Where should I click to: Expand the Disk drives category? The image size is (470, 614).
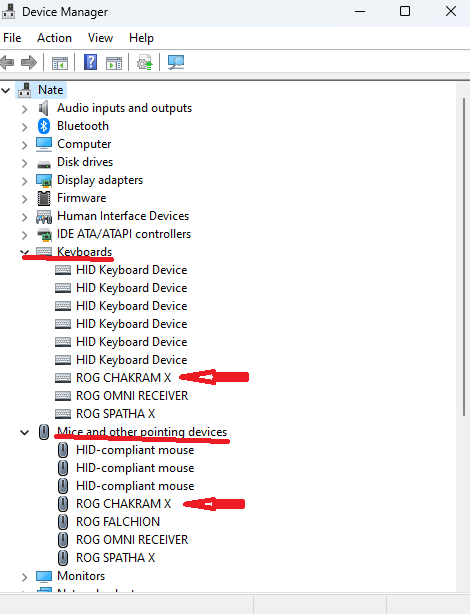(x=25, y=163)
